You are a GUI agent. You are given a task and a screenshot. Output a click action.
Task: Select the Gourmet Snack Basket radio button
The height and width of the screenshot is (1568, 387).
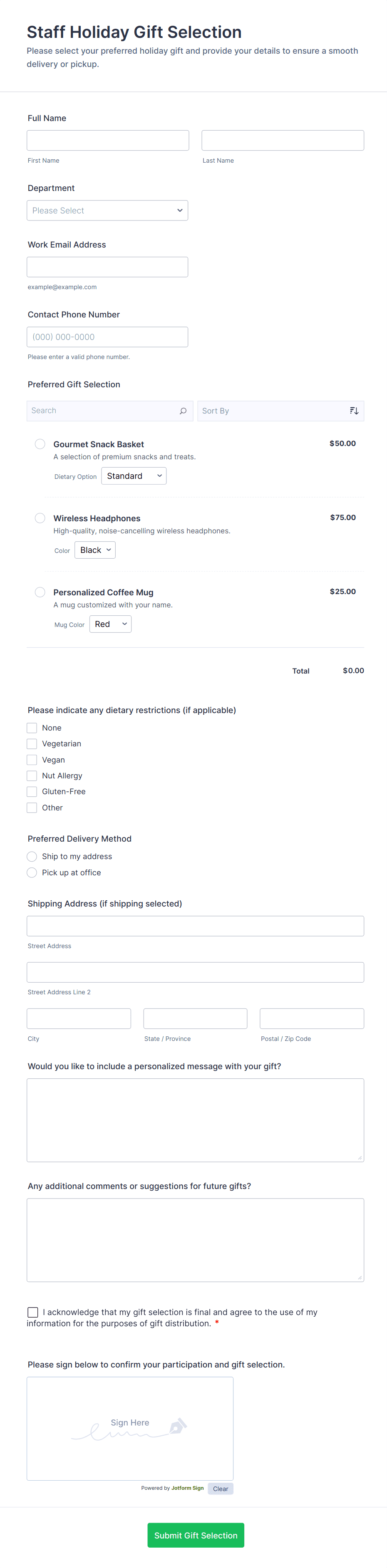pyautogui.click(x=40, y=444)
